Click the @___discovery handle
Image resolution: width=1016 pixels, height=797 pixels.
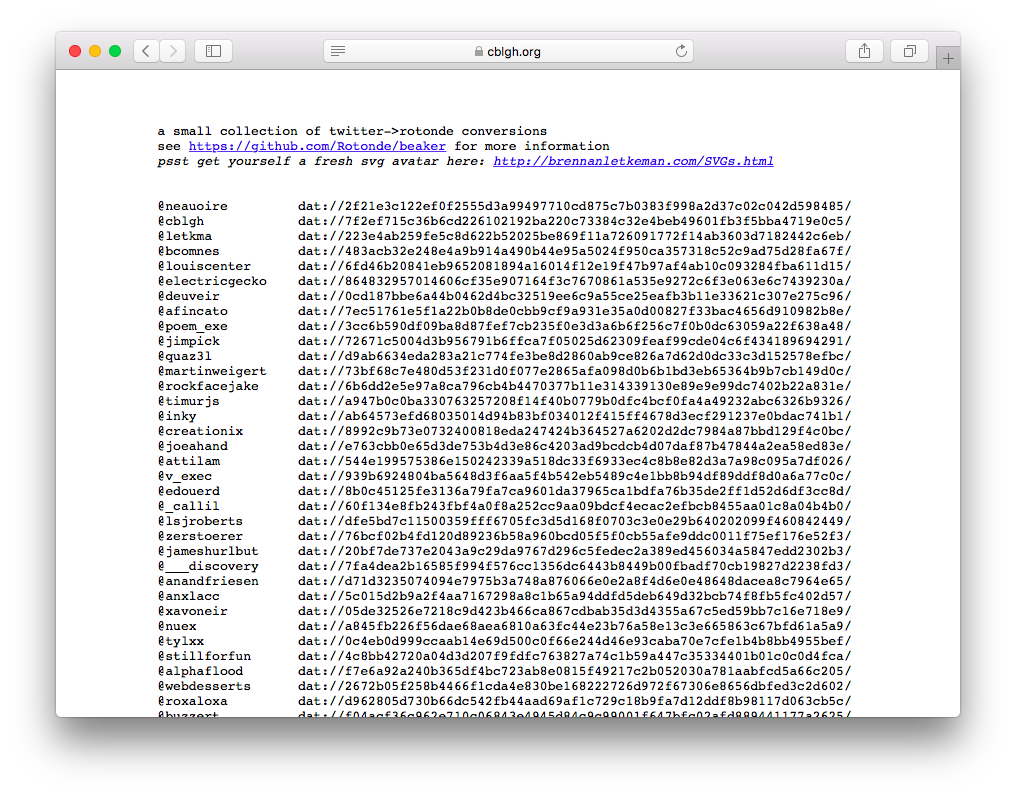(209, 566)
